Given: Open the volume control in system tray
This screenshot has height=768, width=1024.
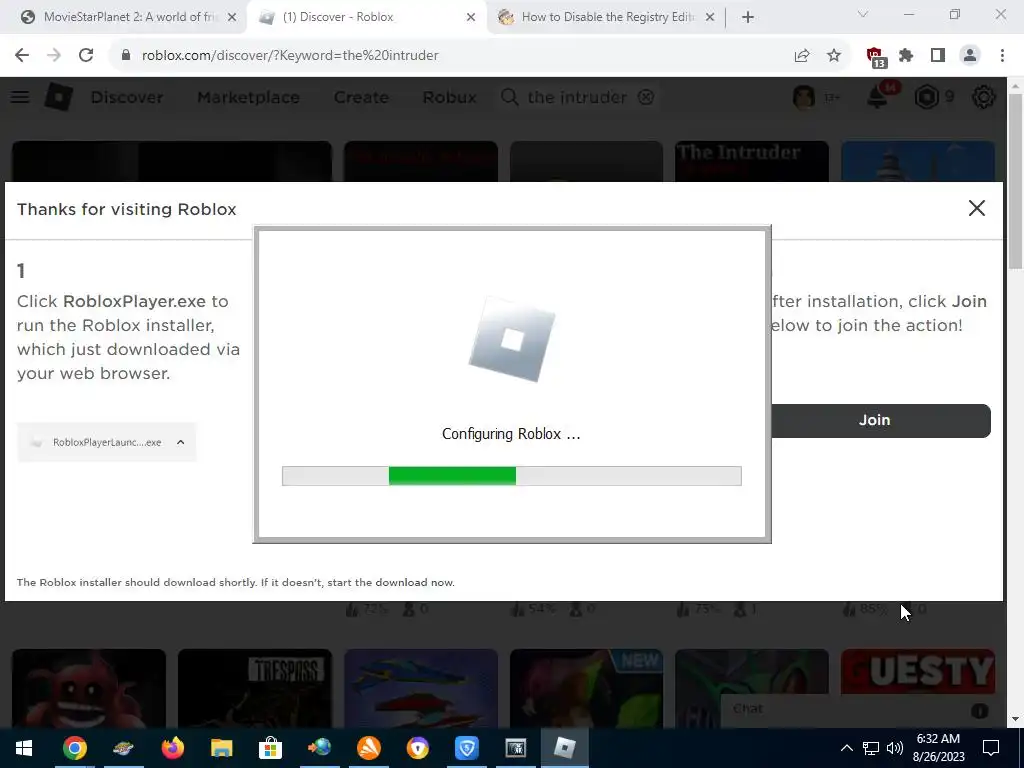Looking at the screenshot, I should tap(895, 748).
